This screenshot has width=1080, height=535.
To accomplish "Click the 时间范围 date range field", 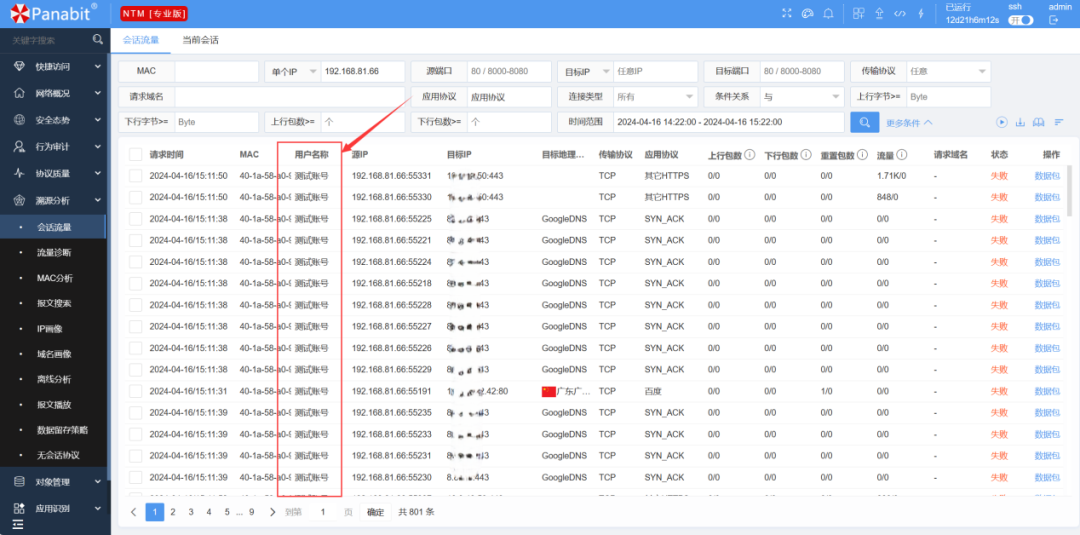I will point(727,122).
